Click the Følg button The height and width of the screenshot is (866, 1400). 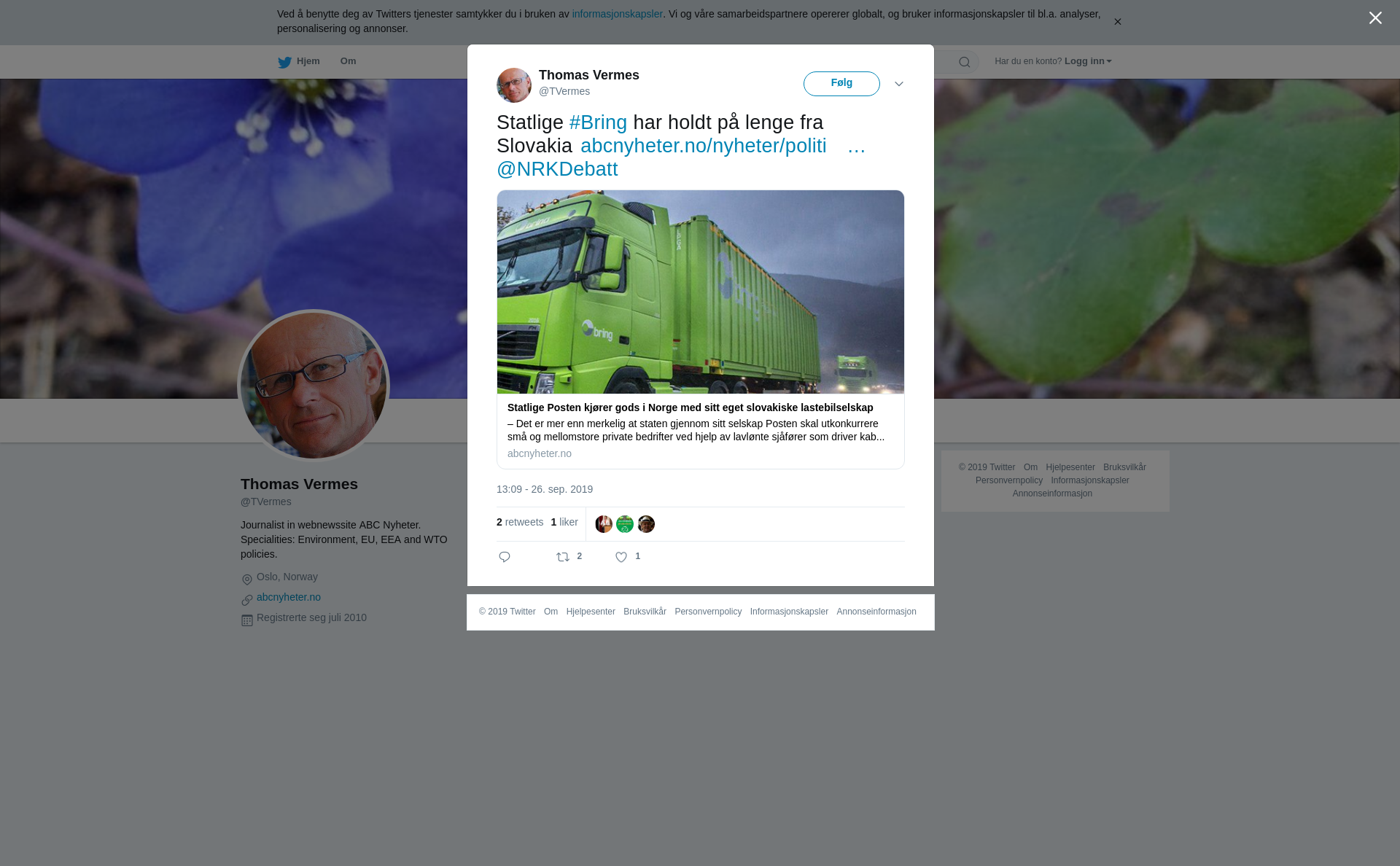point(841,84)
